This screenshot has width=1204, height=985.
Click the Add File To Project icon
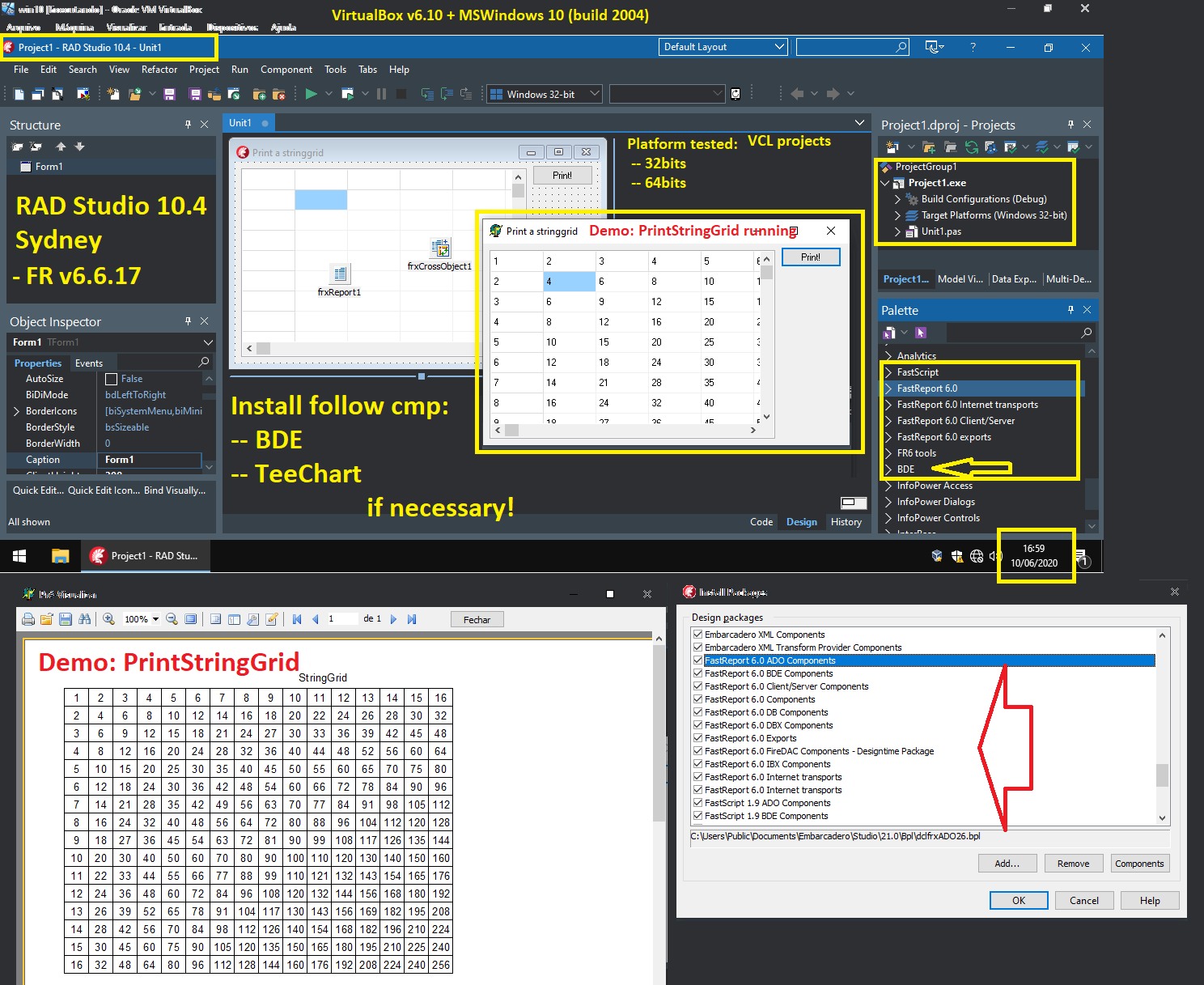260,94
